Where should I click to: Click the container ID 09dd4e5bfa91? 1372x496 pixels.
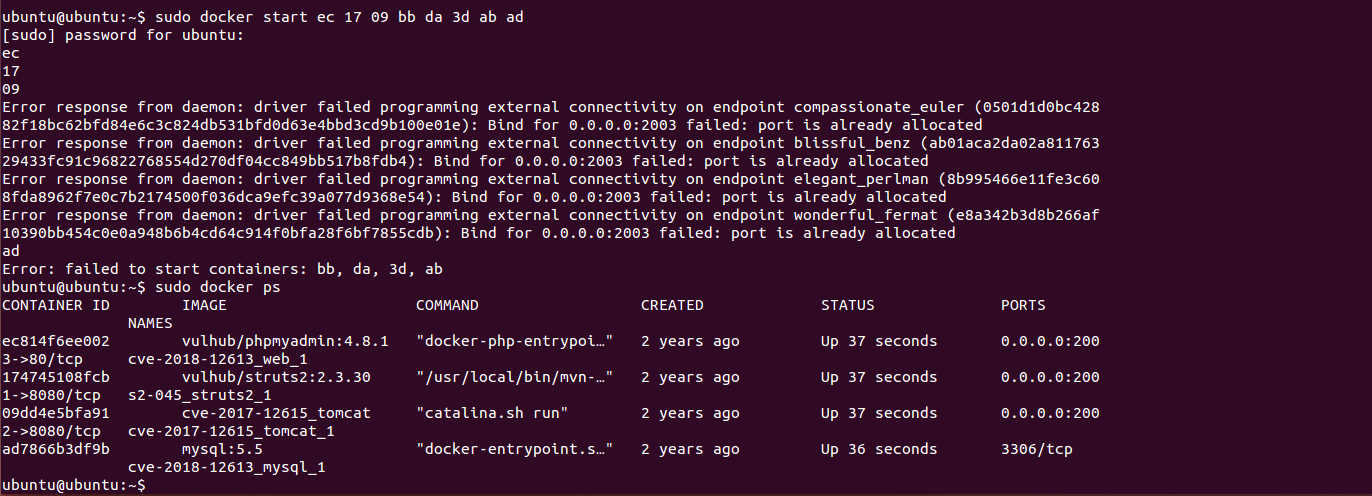click(56, 414)
